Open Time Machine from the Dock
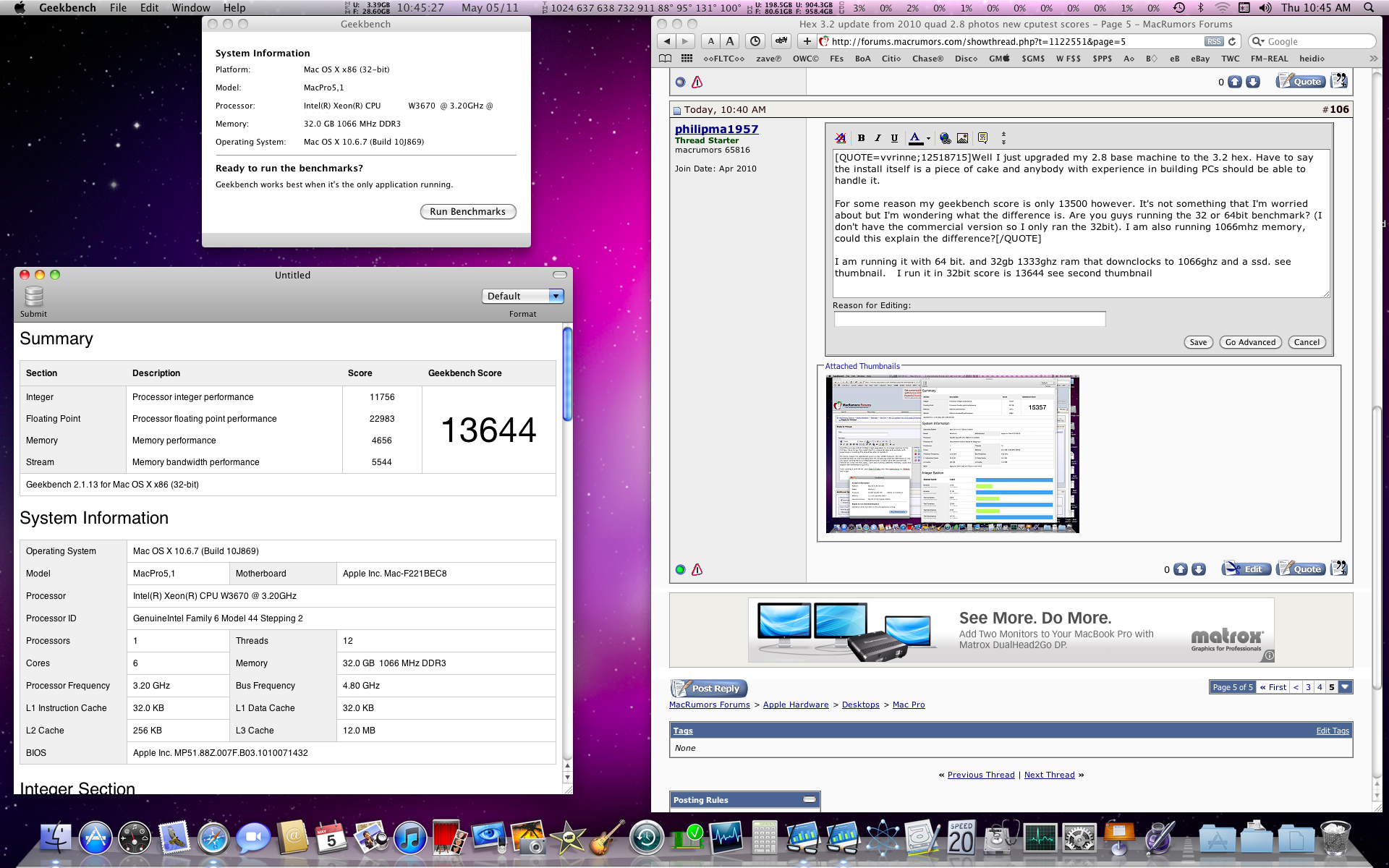This screenshot has width=1389, height=868. 646,839
